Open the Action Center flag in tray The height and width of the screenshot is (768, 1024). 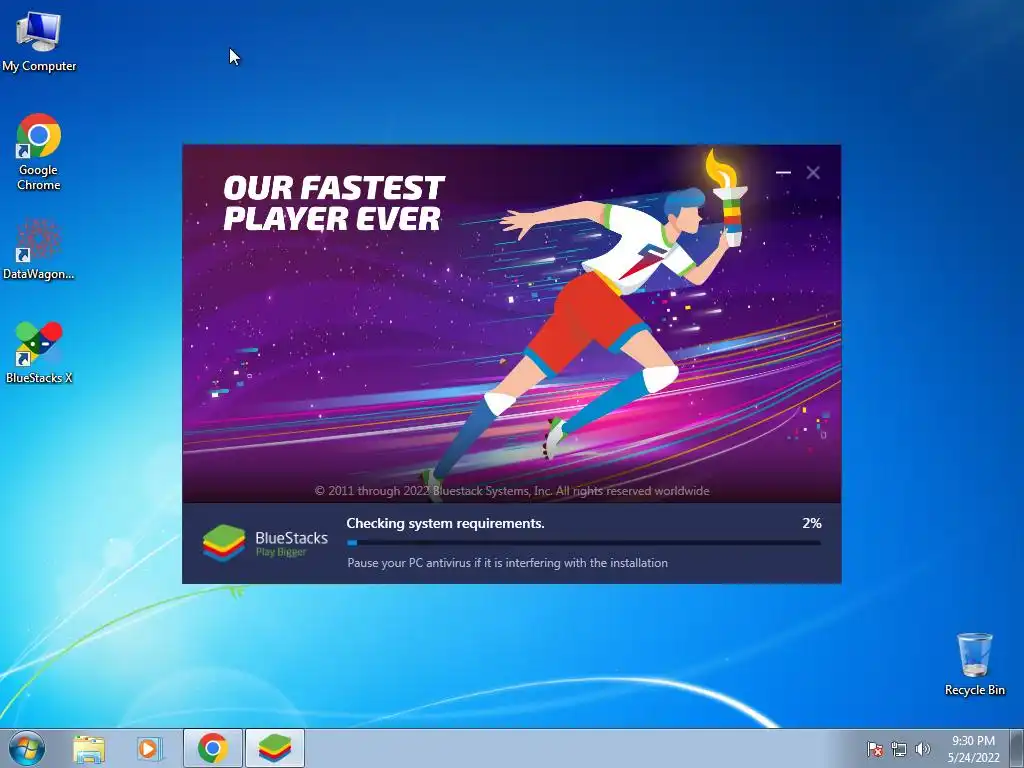click(x=874, y=749)
